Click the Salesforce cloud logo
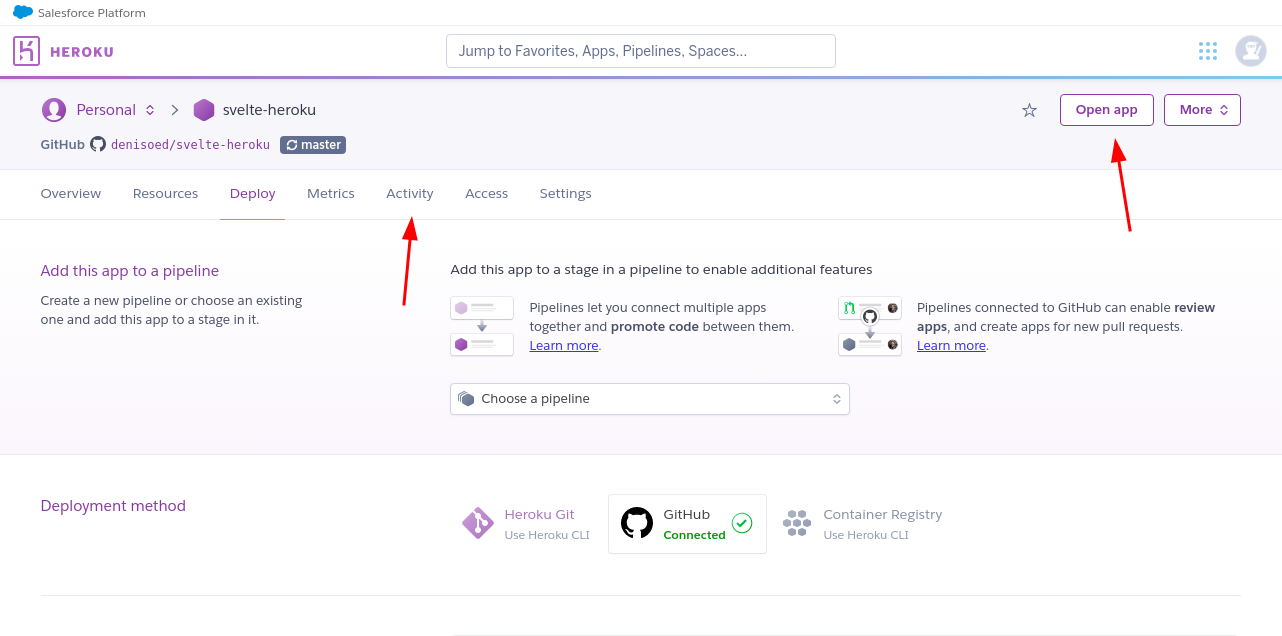 [22, 13]
